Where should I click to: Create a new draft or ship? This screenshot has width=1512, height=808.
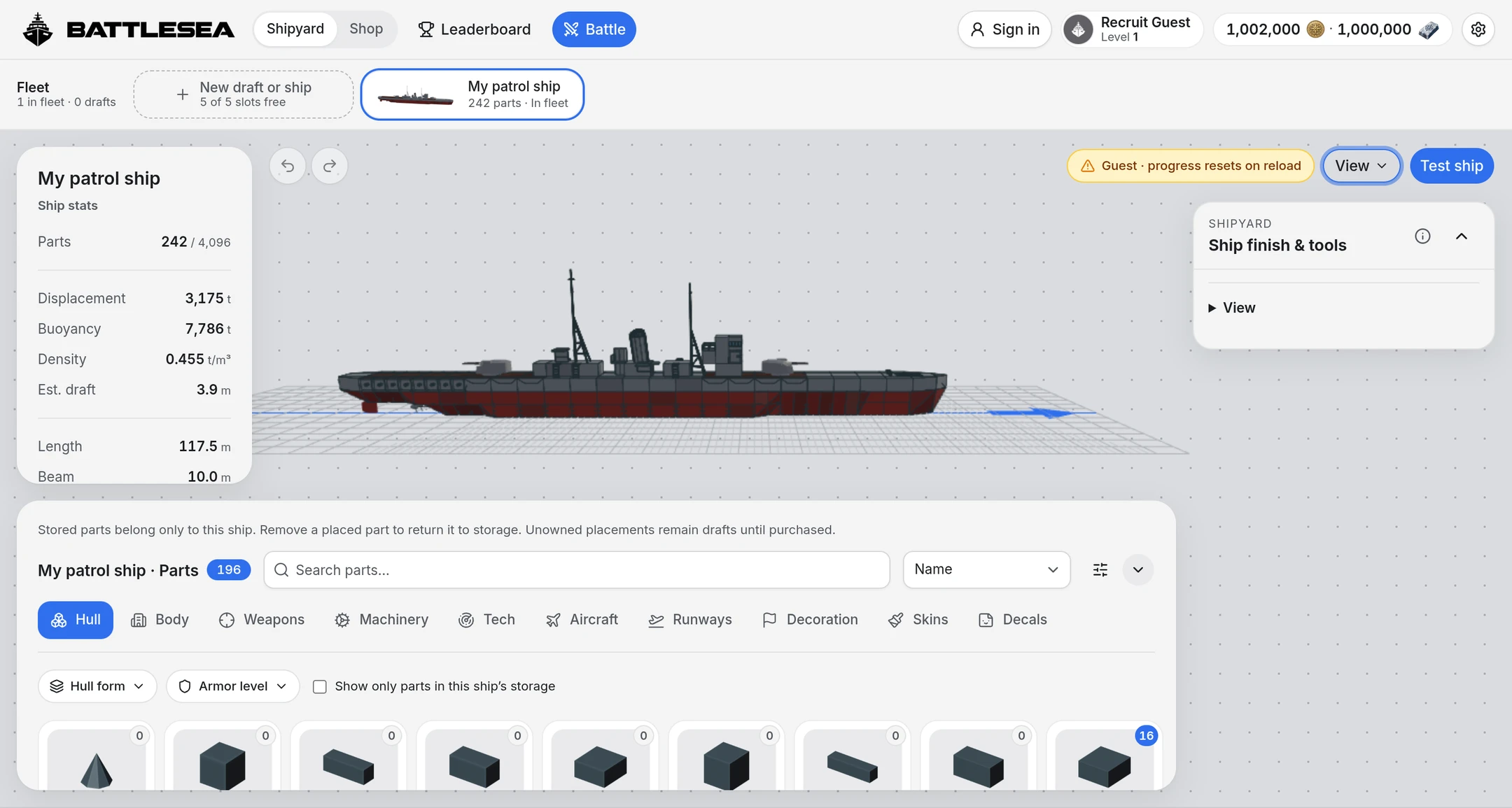244,94
